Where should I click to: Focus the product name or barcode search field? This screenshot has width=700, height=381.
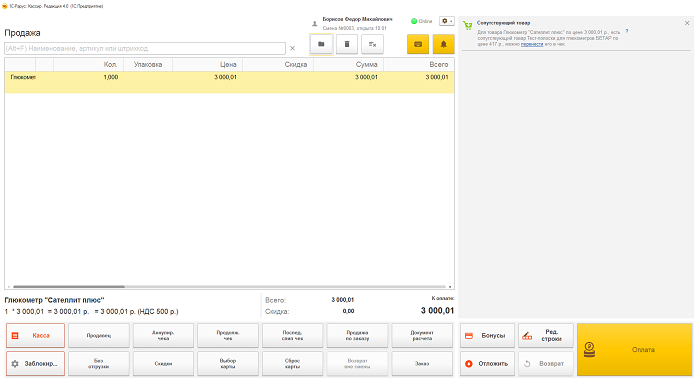pyautogui.click(x=145, y=48)
